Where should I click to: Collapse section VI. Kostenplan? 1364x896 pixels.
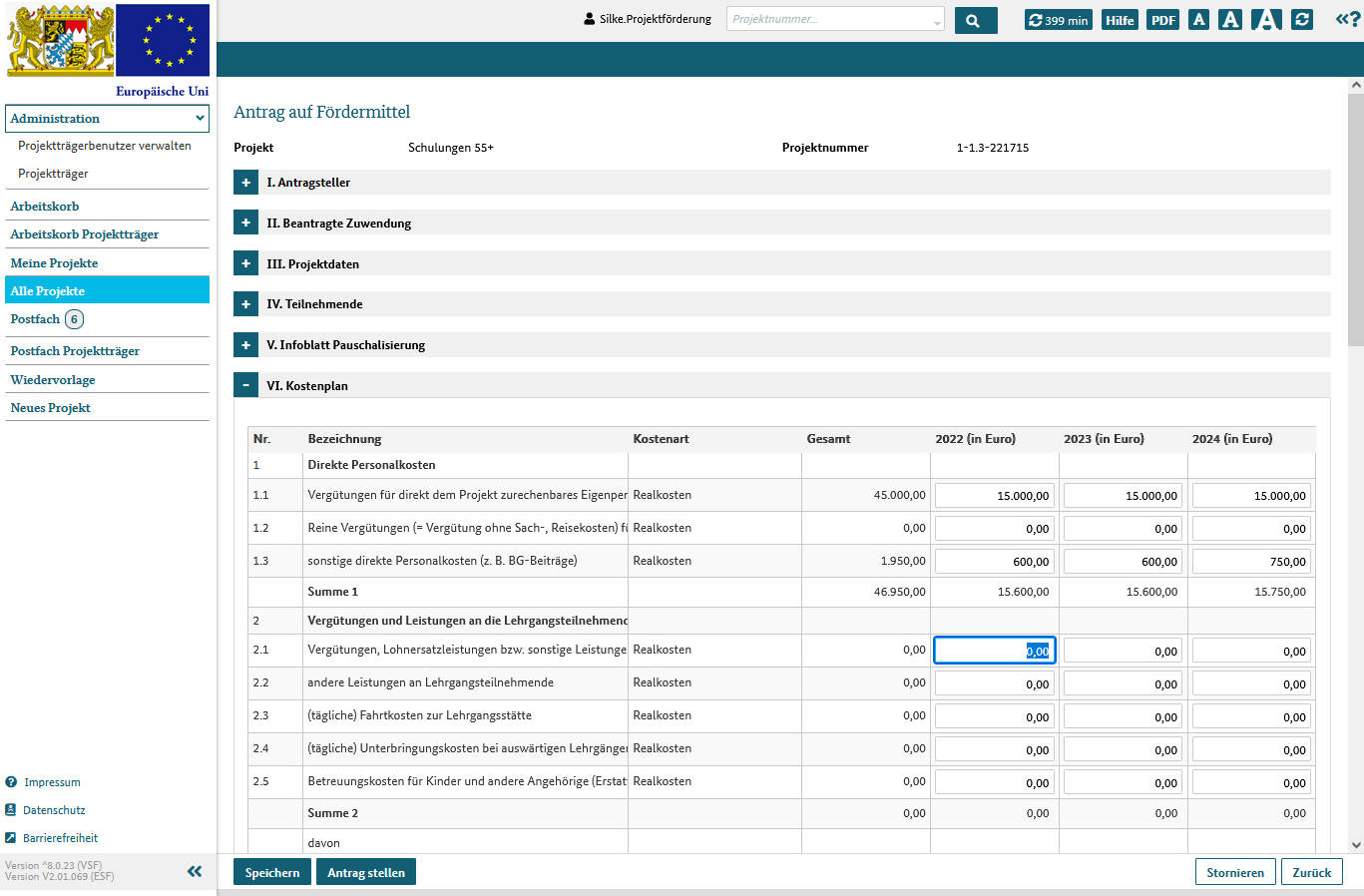click(245, 386)
